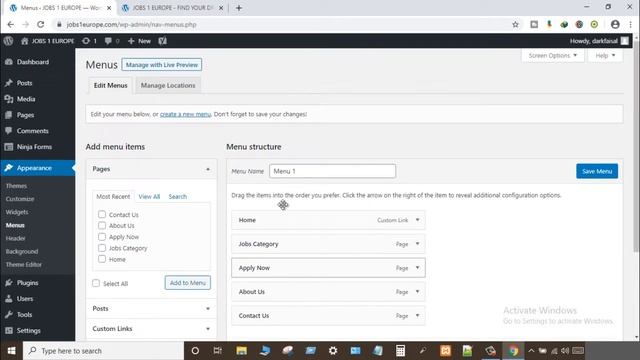Open the Help dropdown
The width and height of the screenshot is (640, 360).
click(605, 56)
